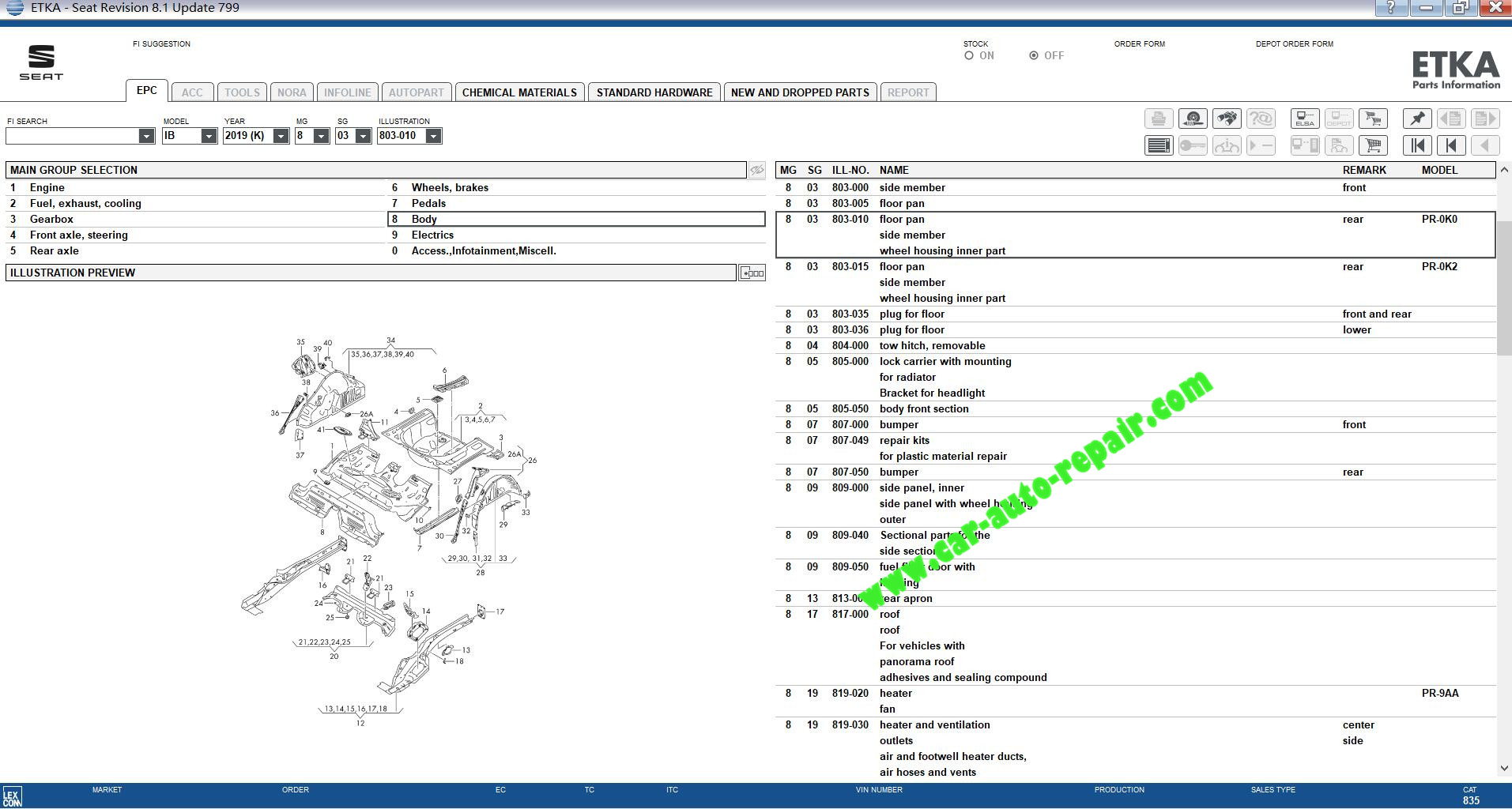Viewport: 1512px width, 809px height.
Task: Open the single shopping cart
Action: (1373, 145)
